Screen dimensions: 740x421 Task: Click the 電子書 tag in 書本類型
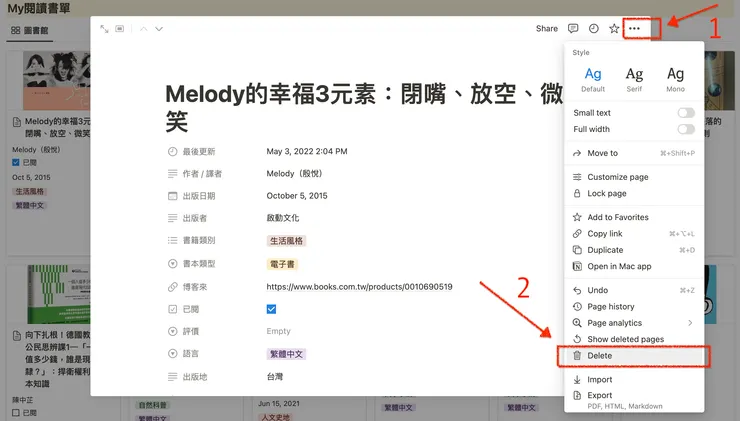tap(282, 264)
